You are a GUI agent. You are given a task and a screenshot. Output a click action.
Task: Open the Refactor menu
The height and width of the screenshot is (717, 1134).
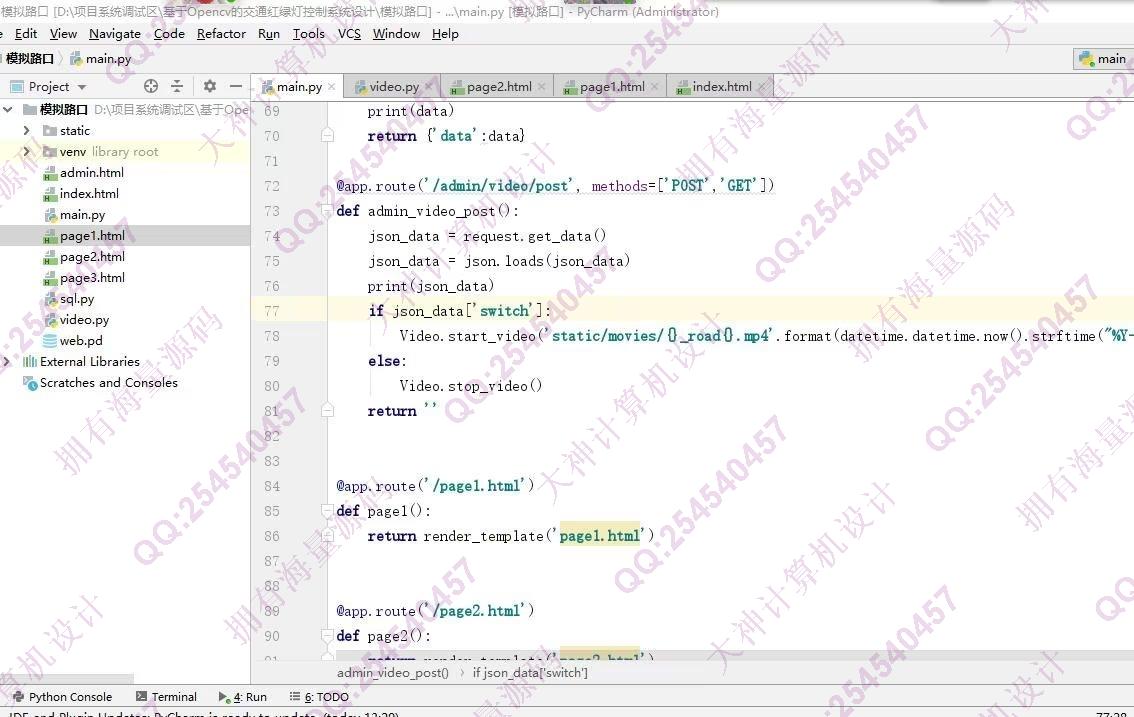(x=221, y=34)
